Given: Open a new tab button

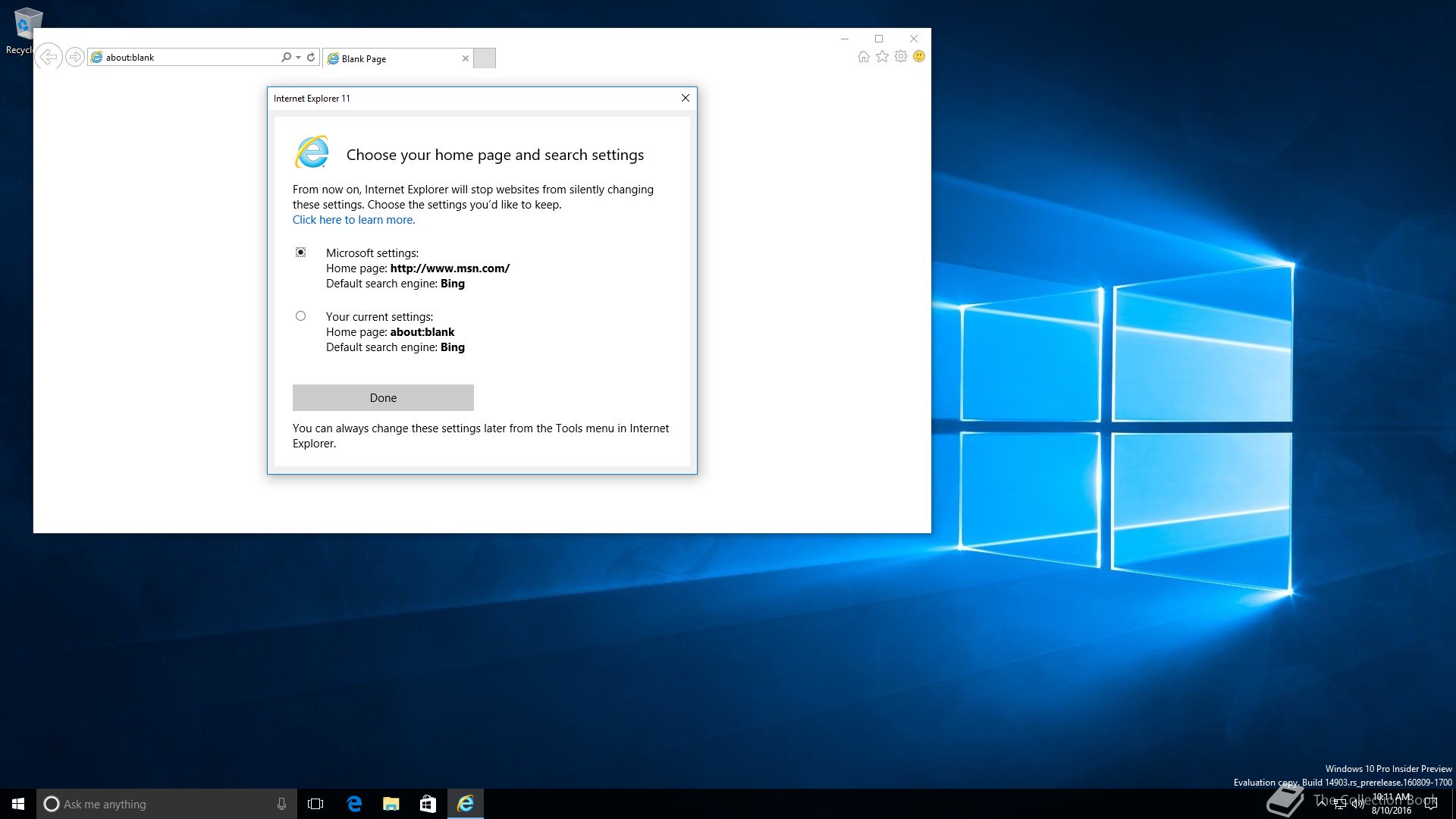Looking at the screenshot, I should point(485,58).
